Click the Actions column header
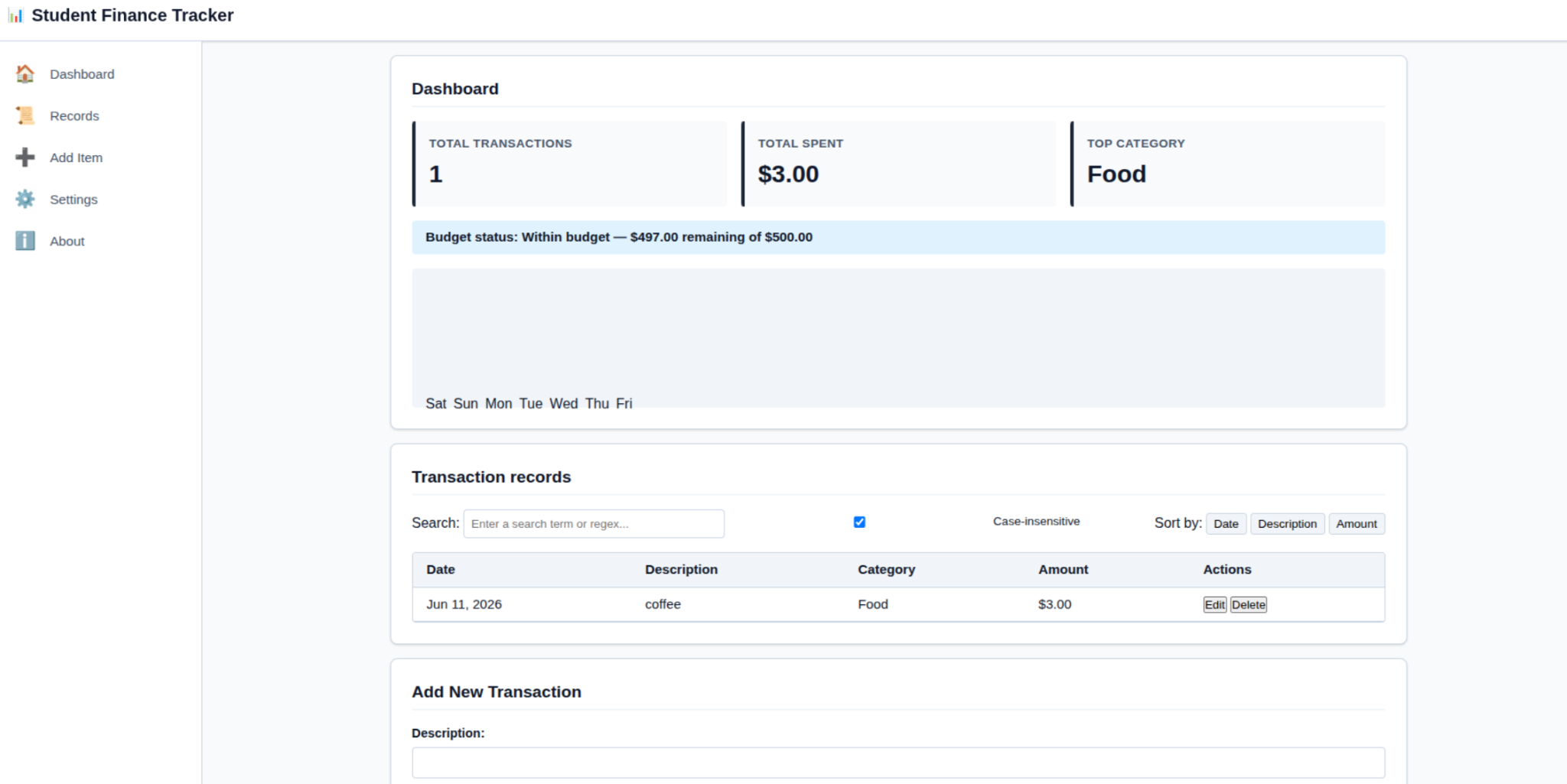This screenshot has height=784, width=1567. coord(1227,570)
